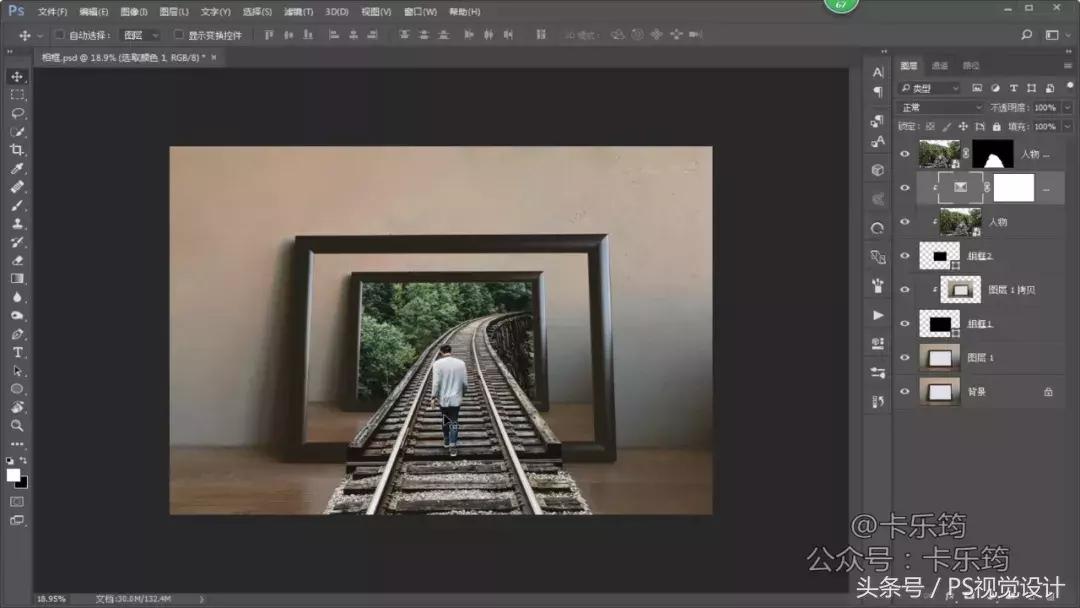Select the 图层 1 拷贝 layer thumbnail

[962, 290]
